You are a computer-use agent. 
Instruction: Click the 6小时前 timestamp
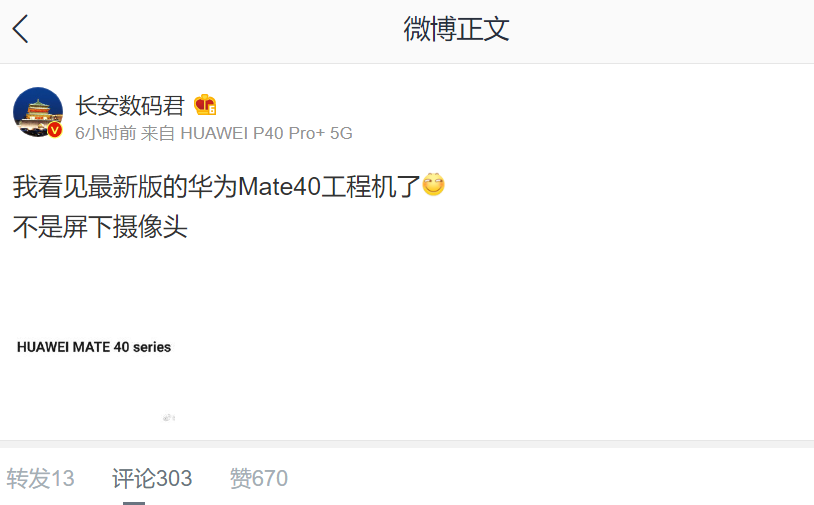point(106,133)
